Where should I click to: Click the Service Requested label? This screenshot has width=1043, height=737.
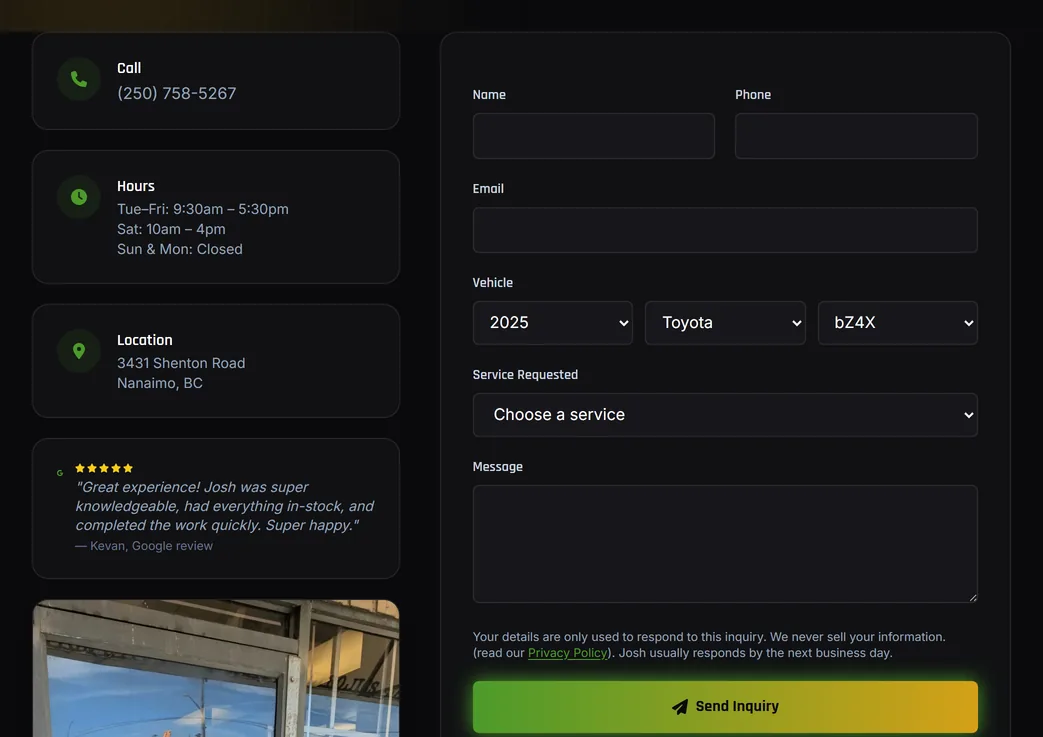[x=525, y=374]
